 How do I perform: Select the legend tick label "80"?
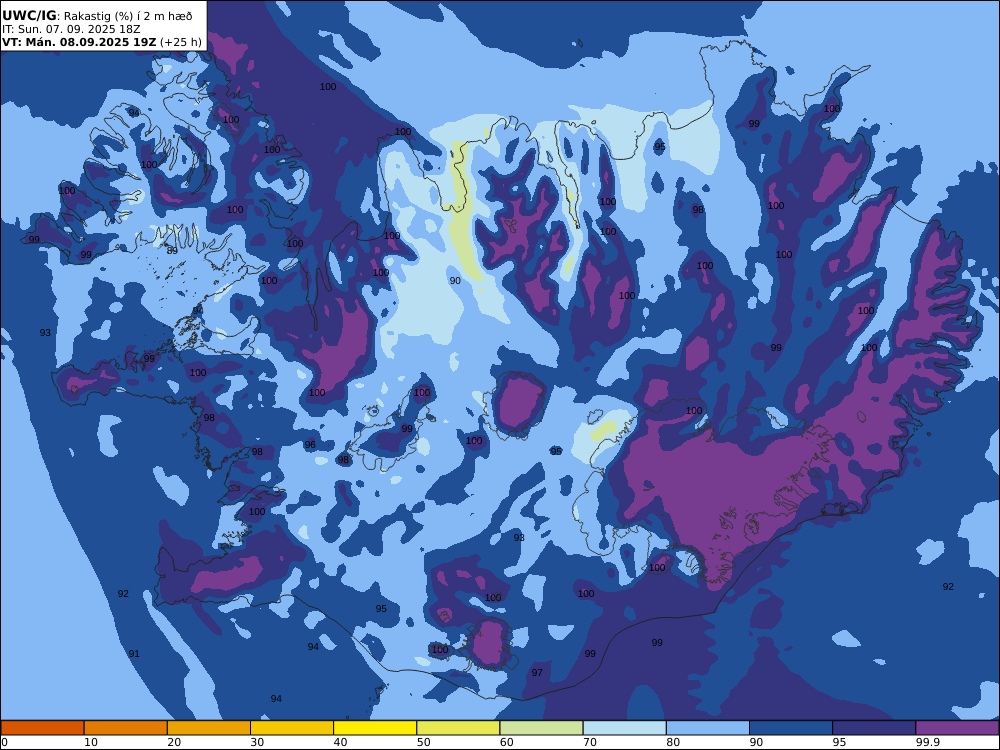[673, 742]
